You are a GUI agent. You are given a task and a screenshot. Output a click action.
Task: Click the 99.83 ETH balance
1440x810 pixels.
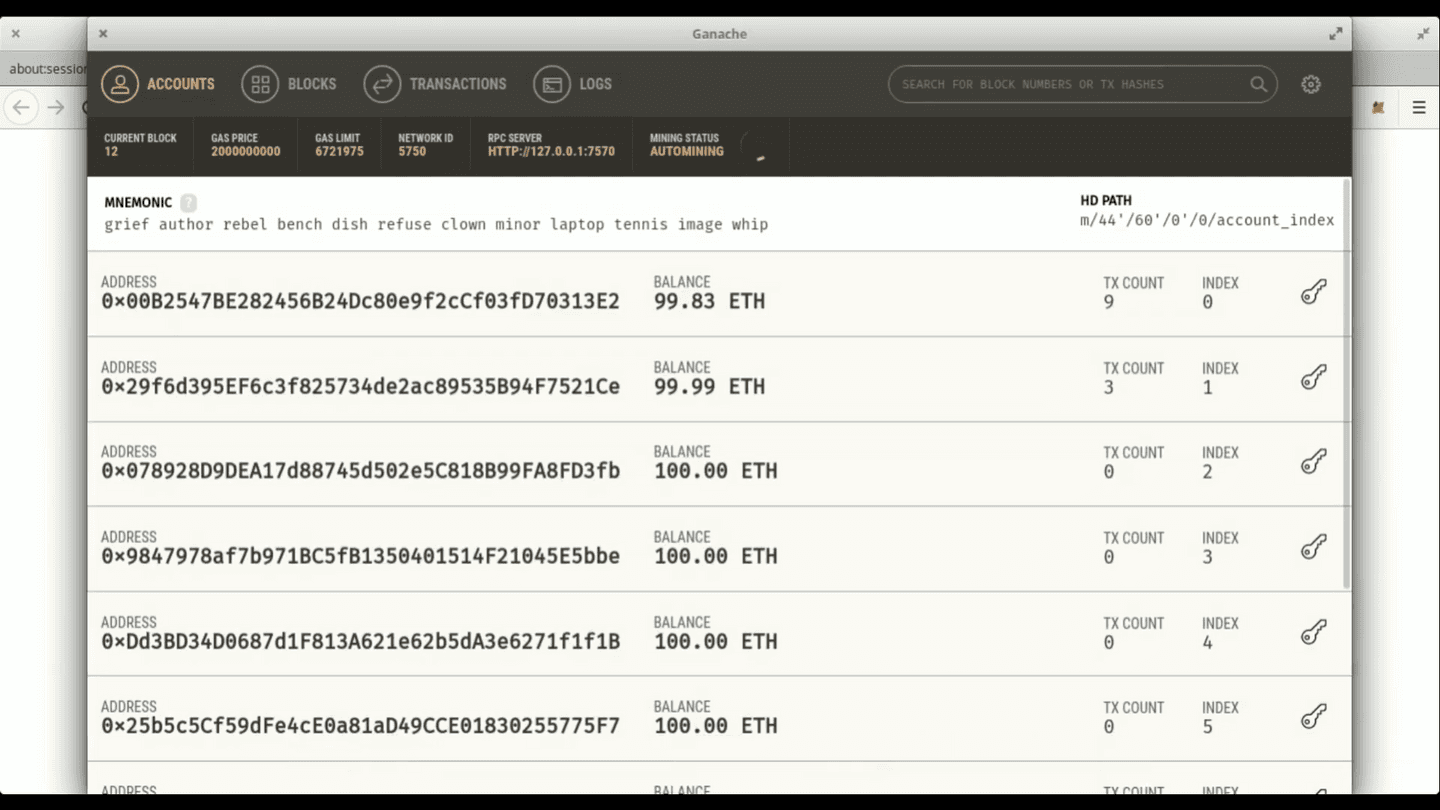(x=709, y=301)
